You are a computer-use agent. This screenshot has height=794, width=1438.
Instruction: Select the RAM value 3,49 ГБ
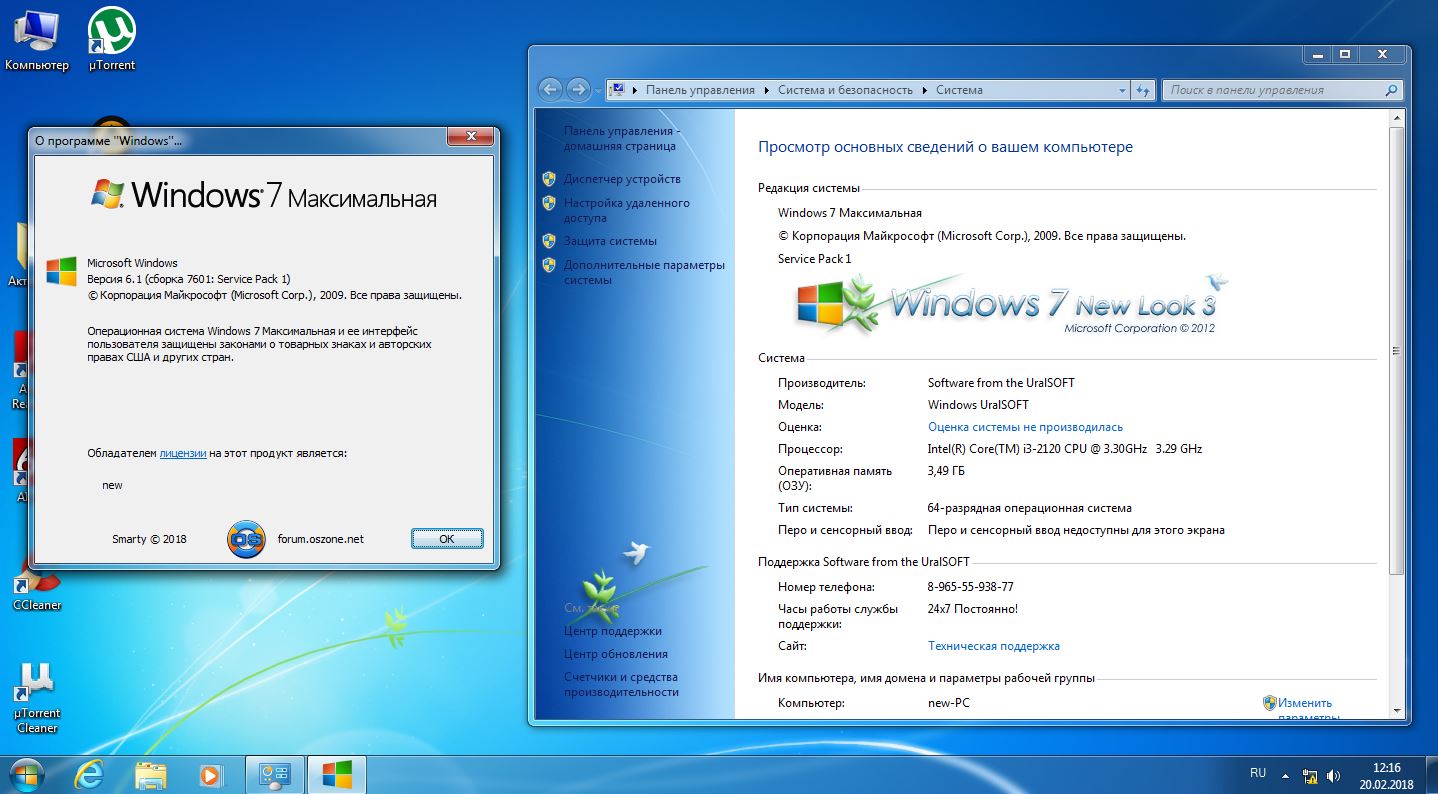point(946,471)
